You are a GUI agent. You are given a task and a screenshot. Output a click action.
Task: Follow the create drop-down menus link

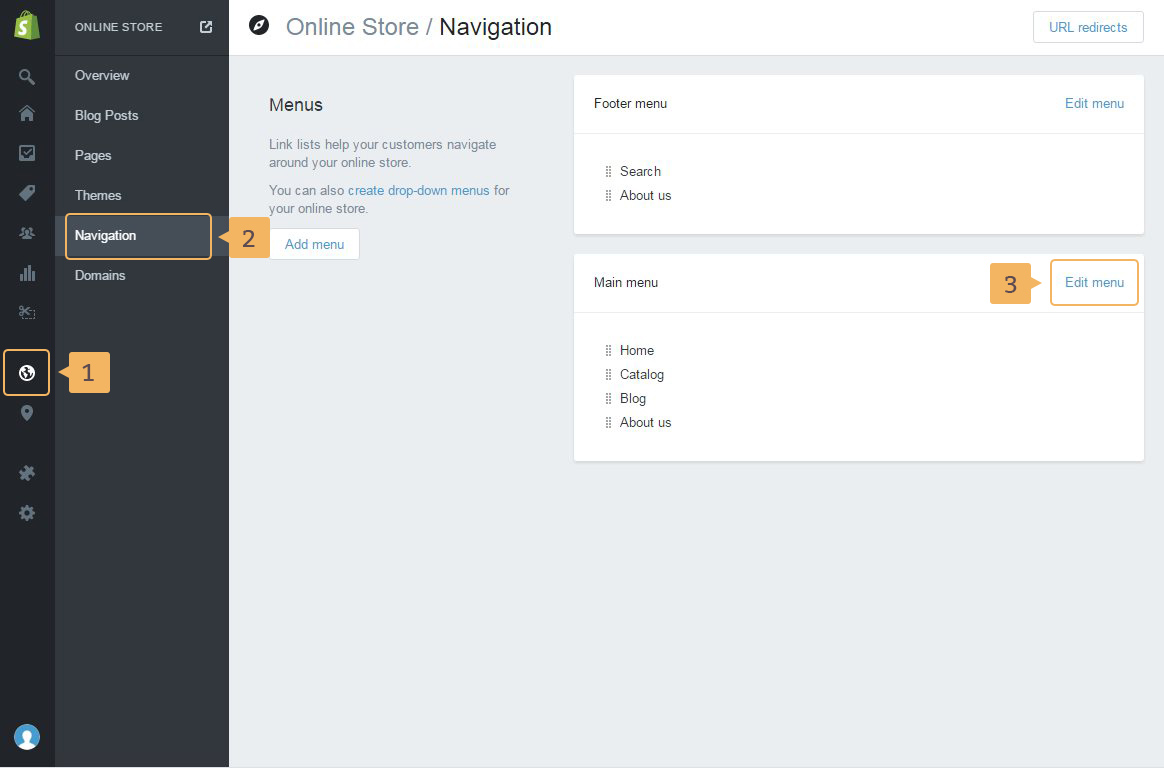(x=418, y=190)
